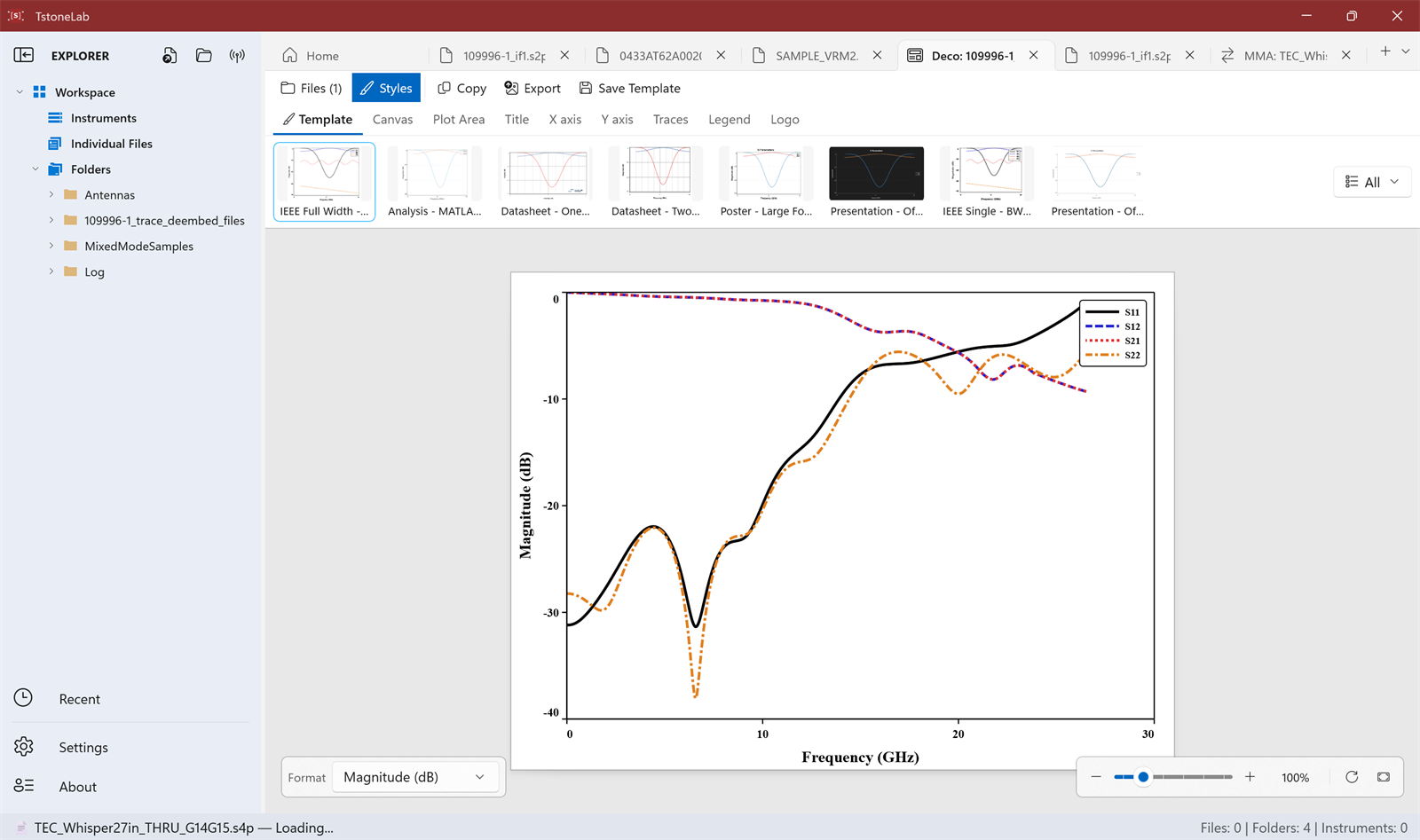Open the Traces sub-tab
The width and height of the screenshot is (1420, 840).
coord(670,119)
